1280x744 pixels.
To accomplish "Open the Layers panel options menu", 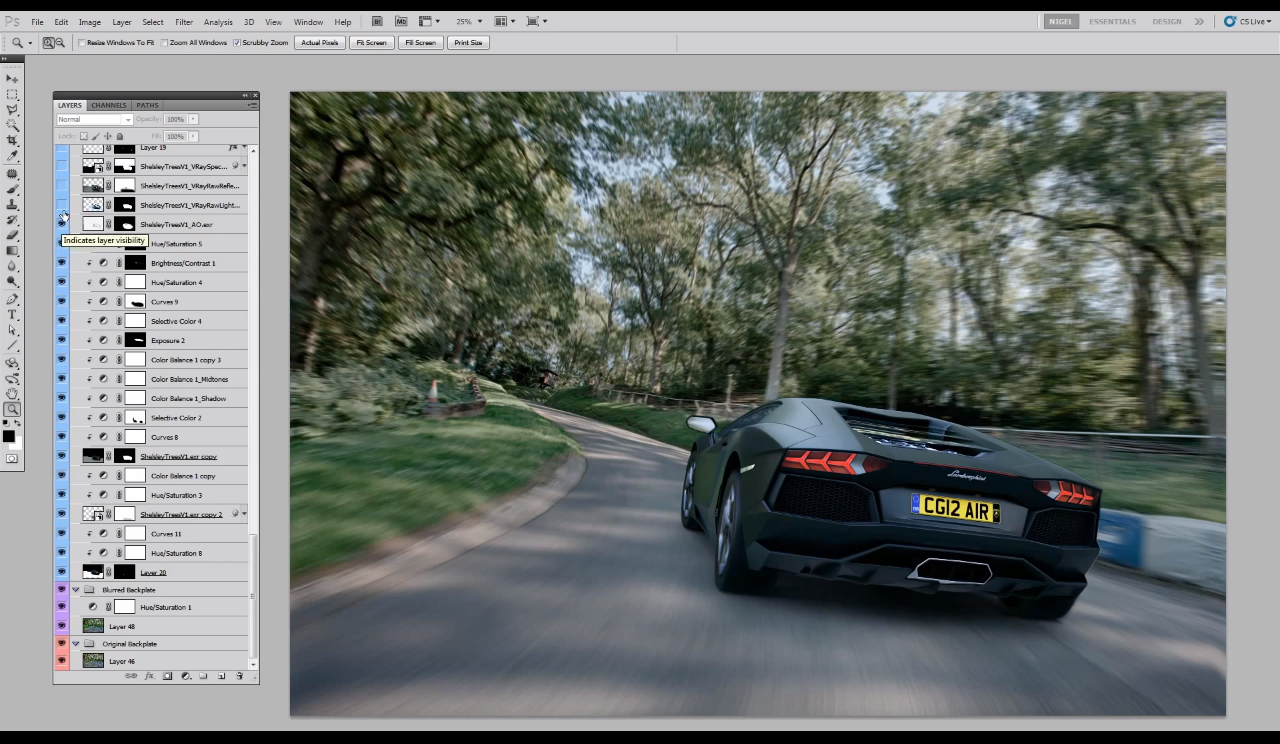I will [x=252, y=105].
